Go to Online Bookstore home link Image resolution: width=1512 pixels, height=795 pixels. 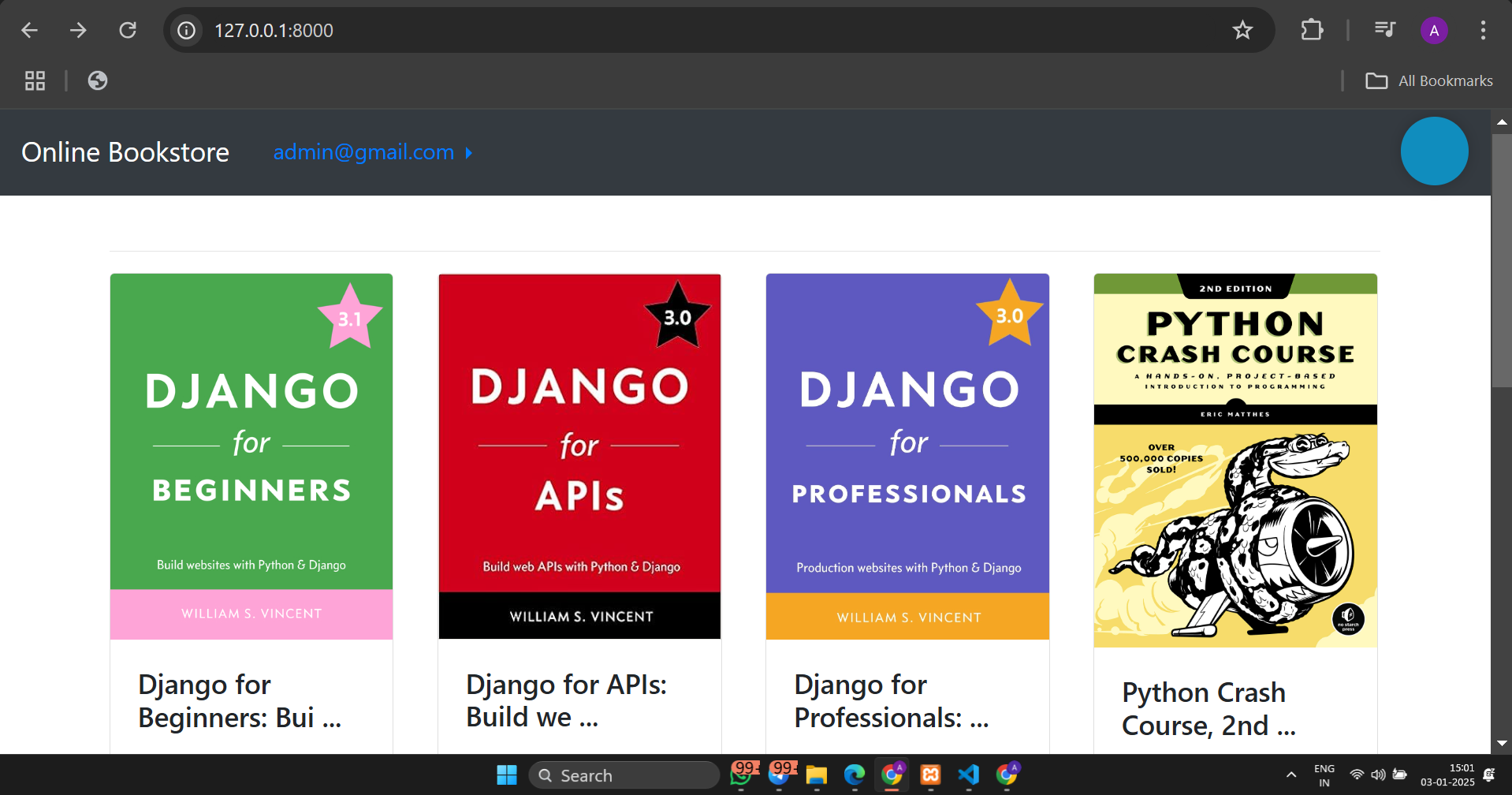tap(125, 152)
